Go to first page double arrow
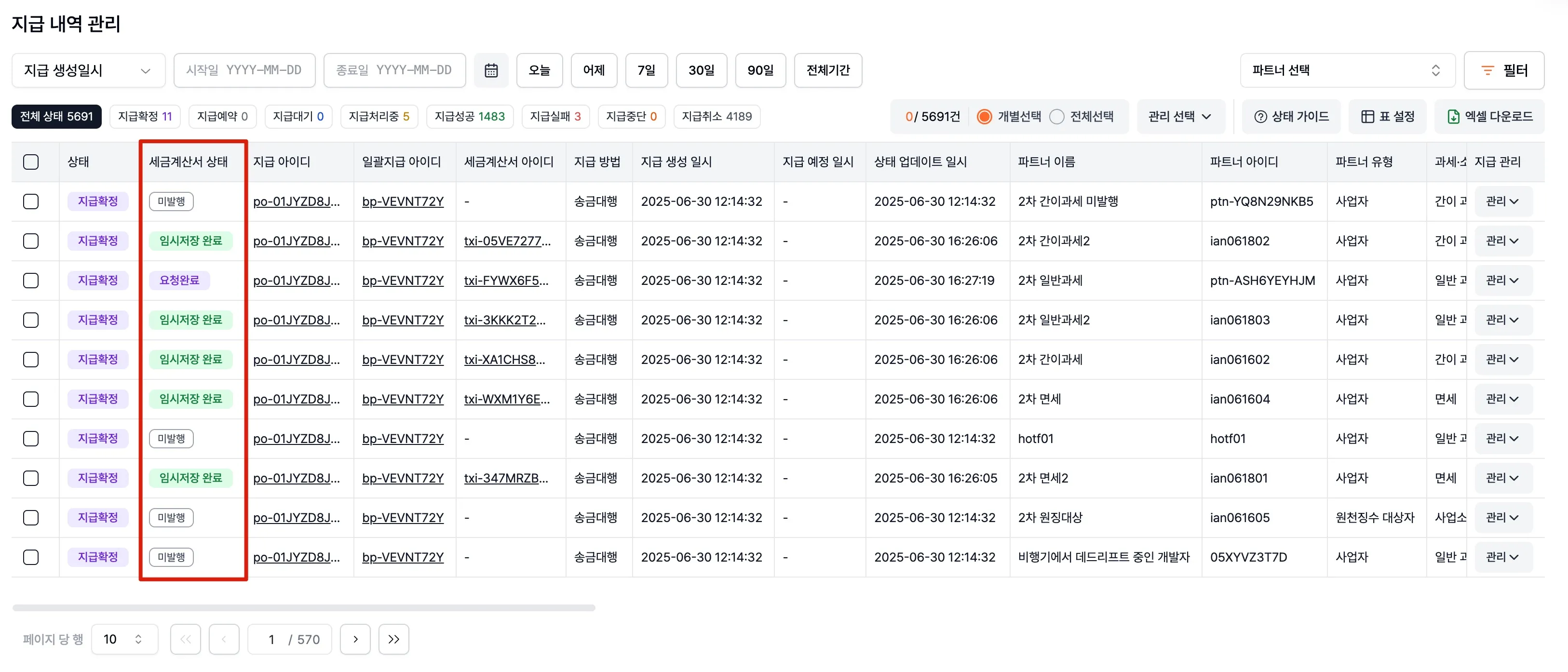Image resolution: width=1568 pixels, height=672 pixels. [186, 639]
